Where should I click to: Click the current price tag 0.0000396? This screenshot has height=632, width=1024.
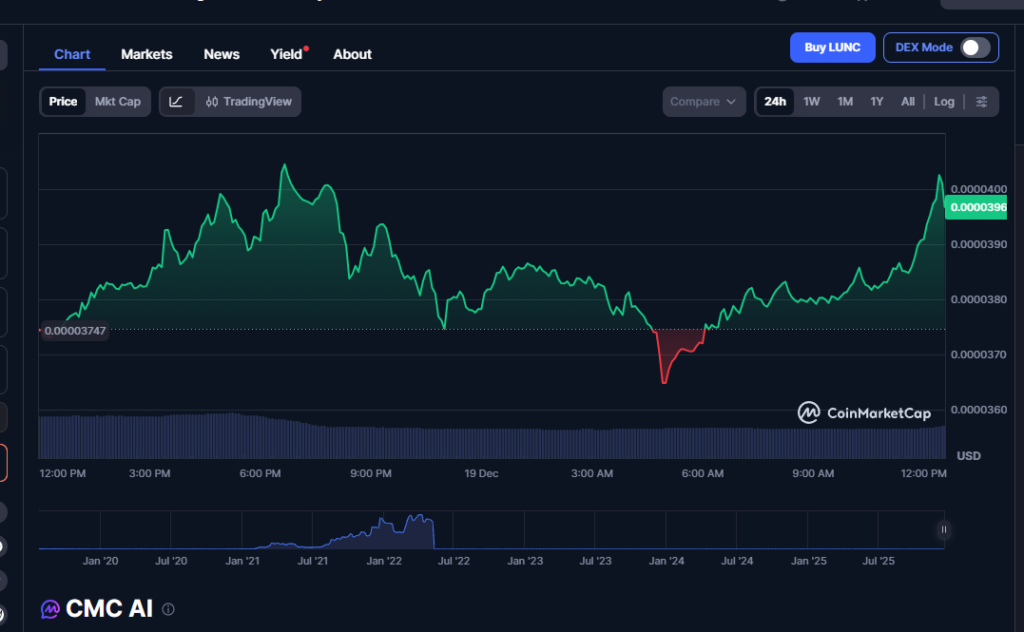pyautogui.click(x=977, y=207)
